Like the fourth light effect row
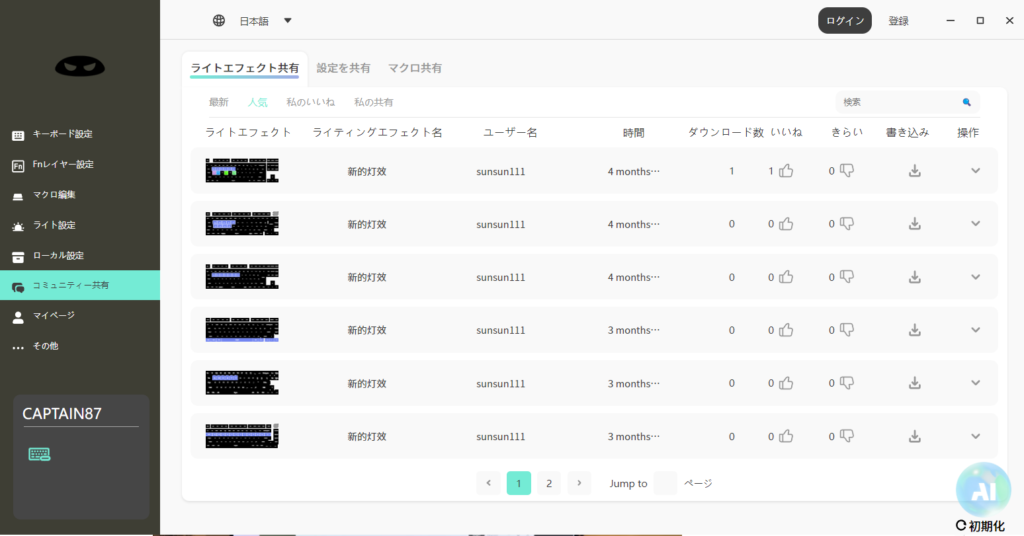Image resolution: width=1024 pixels, height=536 pixels. coord(786,330)
